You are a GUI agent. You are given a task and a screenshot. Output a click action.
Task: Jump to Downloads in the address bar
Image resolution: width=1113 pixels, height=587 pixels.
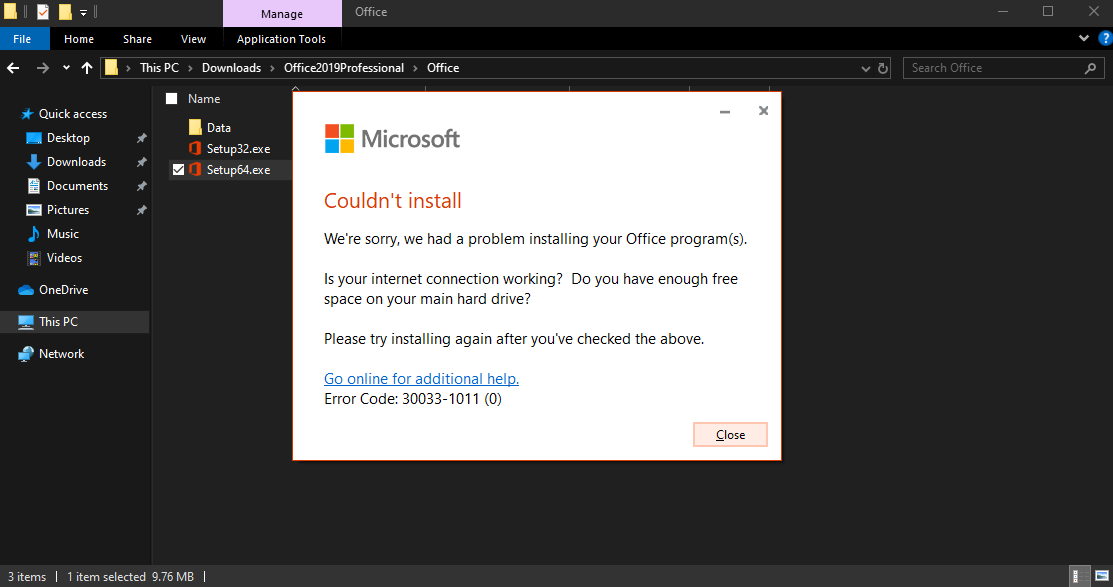(x=231, y=68)
